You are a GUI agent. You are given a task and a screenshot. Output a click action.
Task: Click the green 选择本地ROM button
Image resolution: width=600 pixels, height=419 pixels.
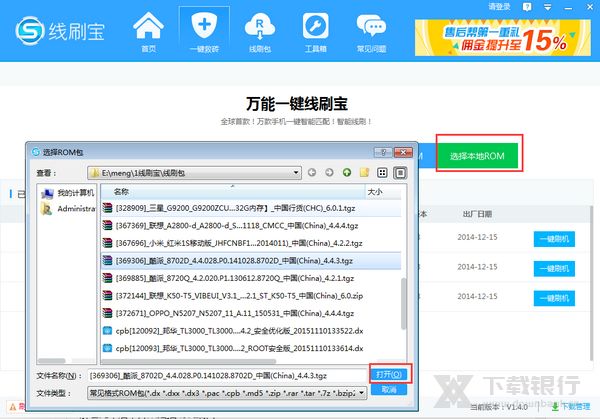[477, 156]
